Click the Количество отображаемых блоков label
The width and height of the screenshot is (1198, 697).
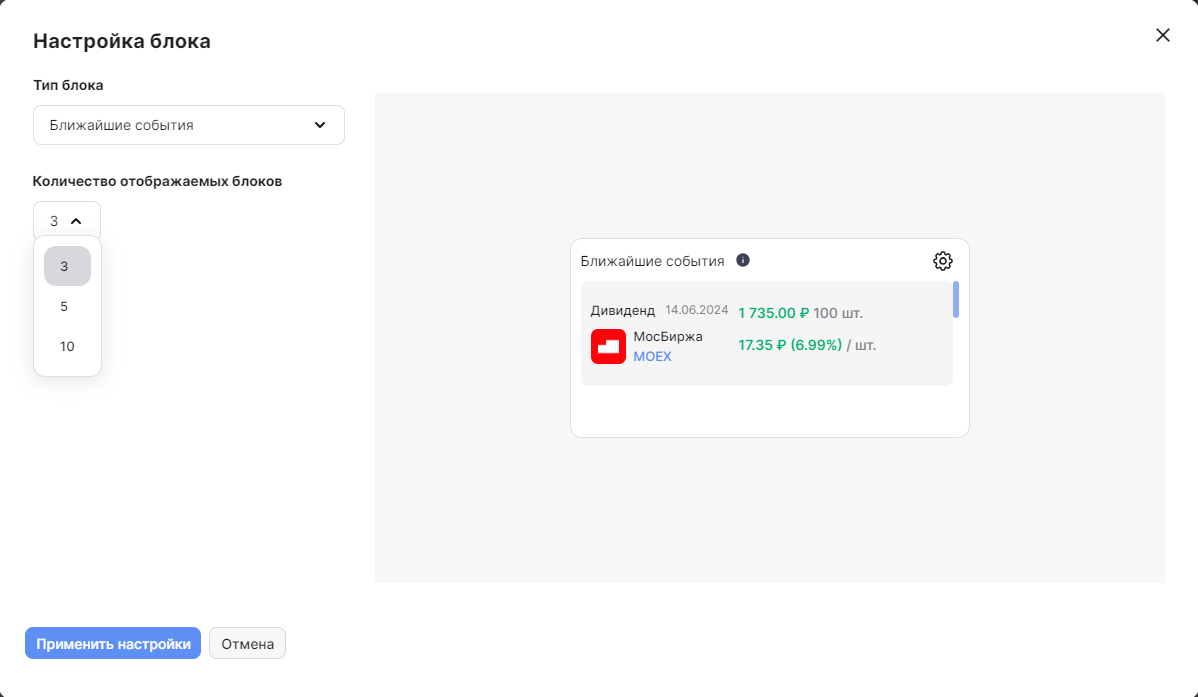[157, 181]
